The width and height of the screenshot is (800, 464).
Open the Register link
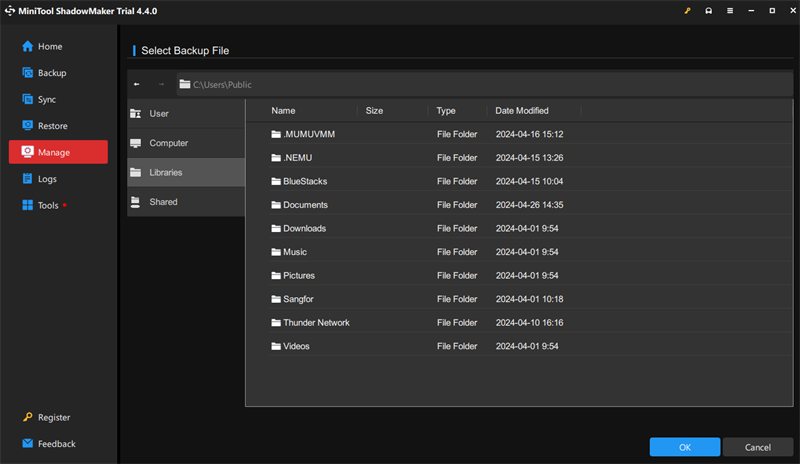[46, 418]
